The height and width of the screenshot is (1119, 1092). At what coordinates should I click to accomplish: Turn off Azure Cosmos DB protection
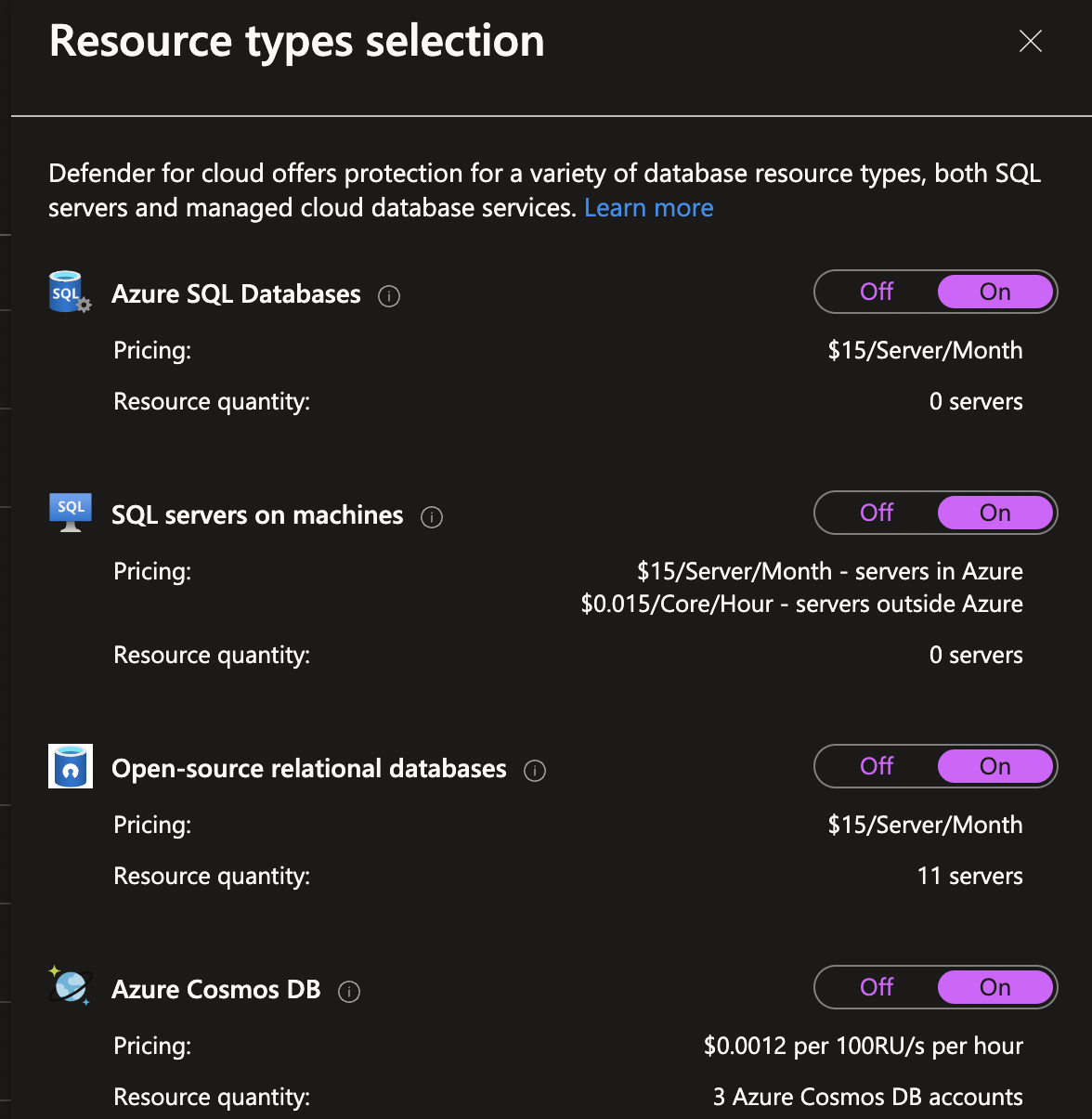(x=876, y=987)
